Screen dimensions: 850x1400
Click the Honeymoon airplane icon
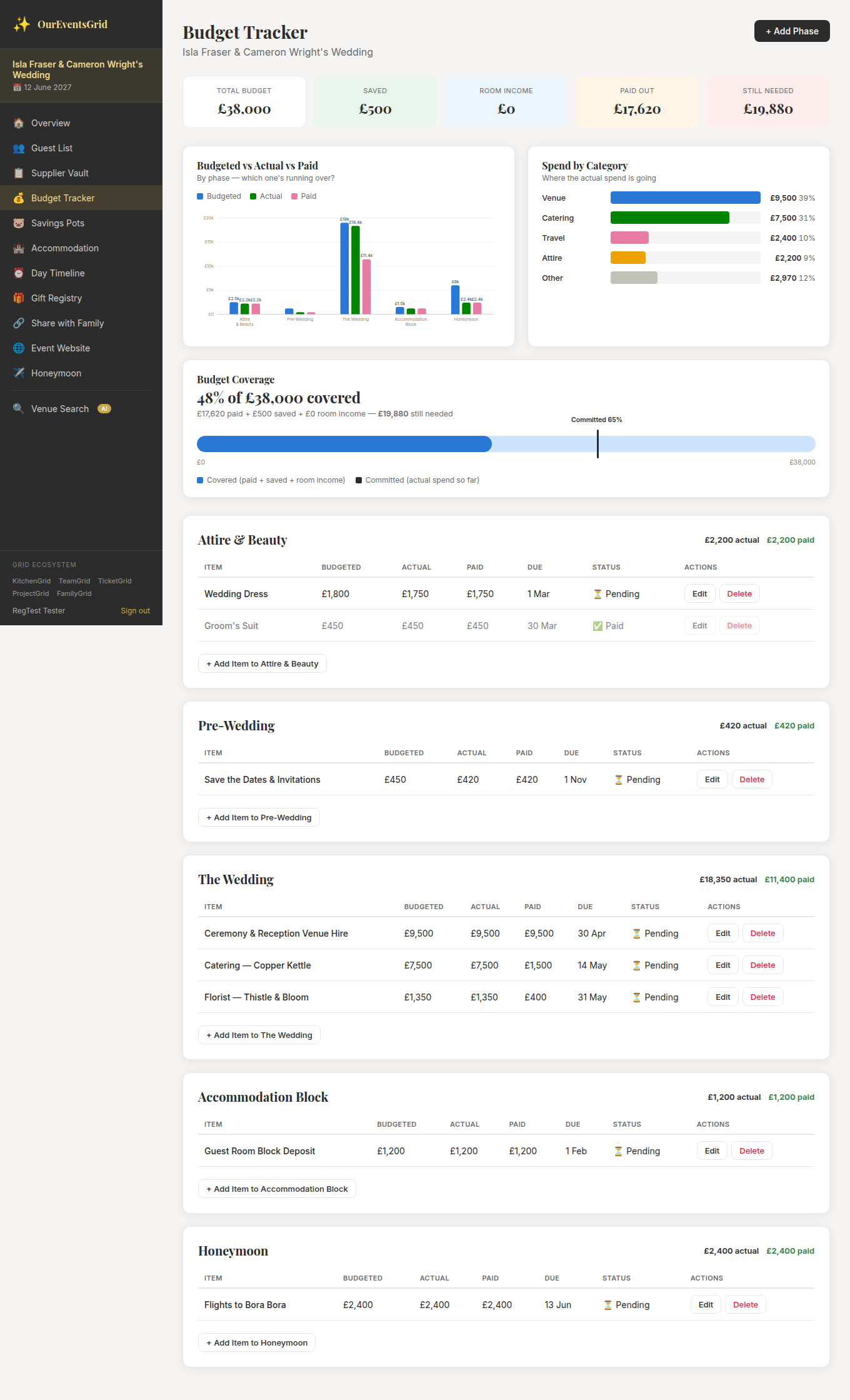19,373
